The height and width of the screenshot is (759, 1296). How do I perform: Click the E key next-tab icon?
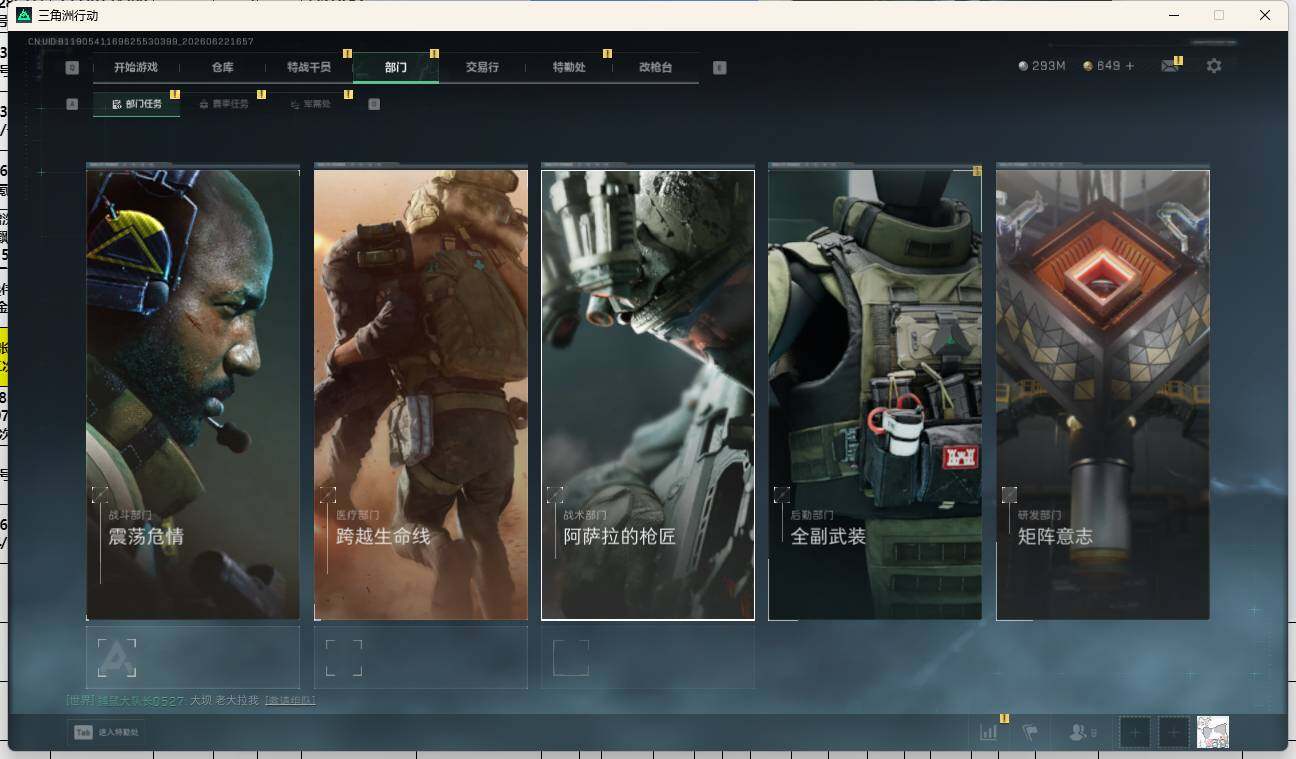719,68
